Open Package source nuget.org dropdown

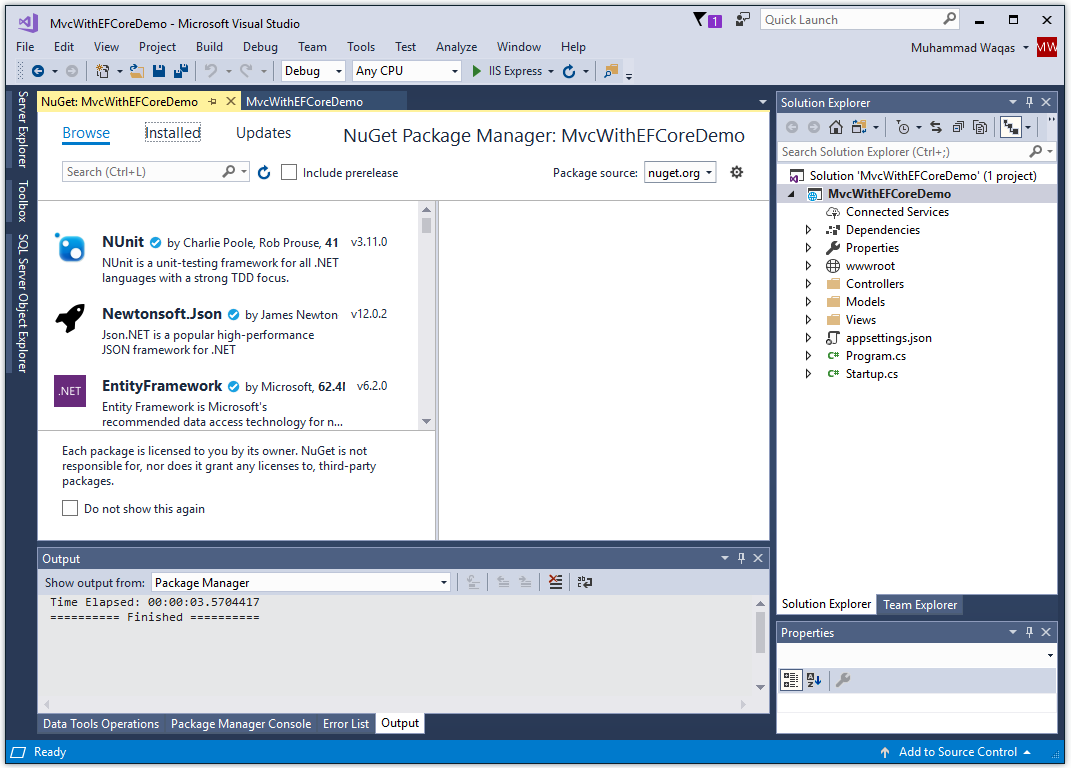680,173
